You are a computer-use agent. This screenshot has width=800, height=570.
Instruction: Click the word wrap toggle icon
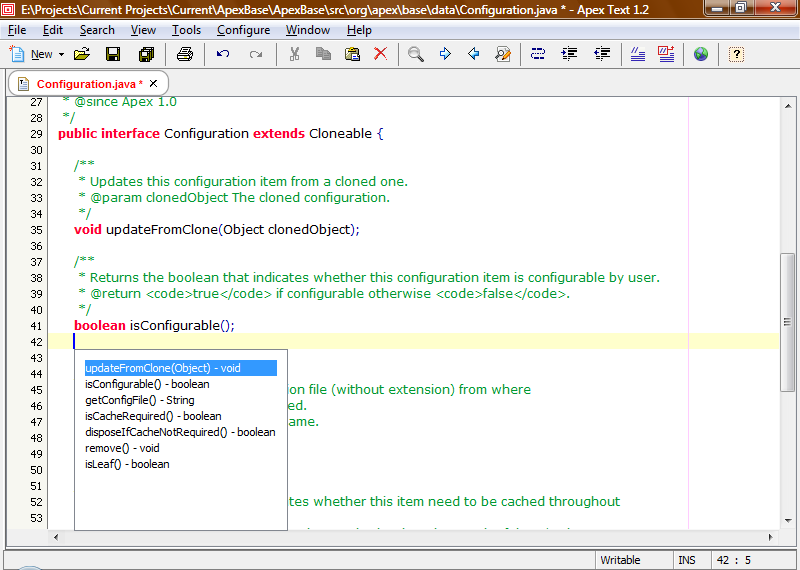538,54
